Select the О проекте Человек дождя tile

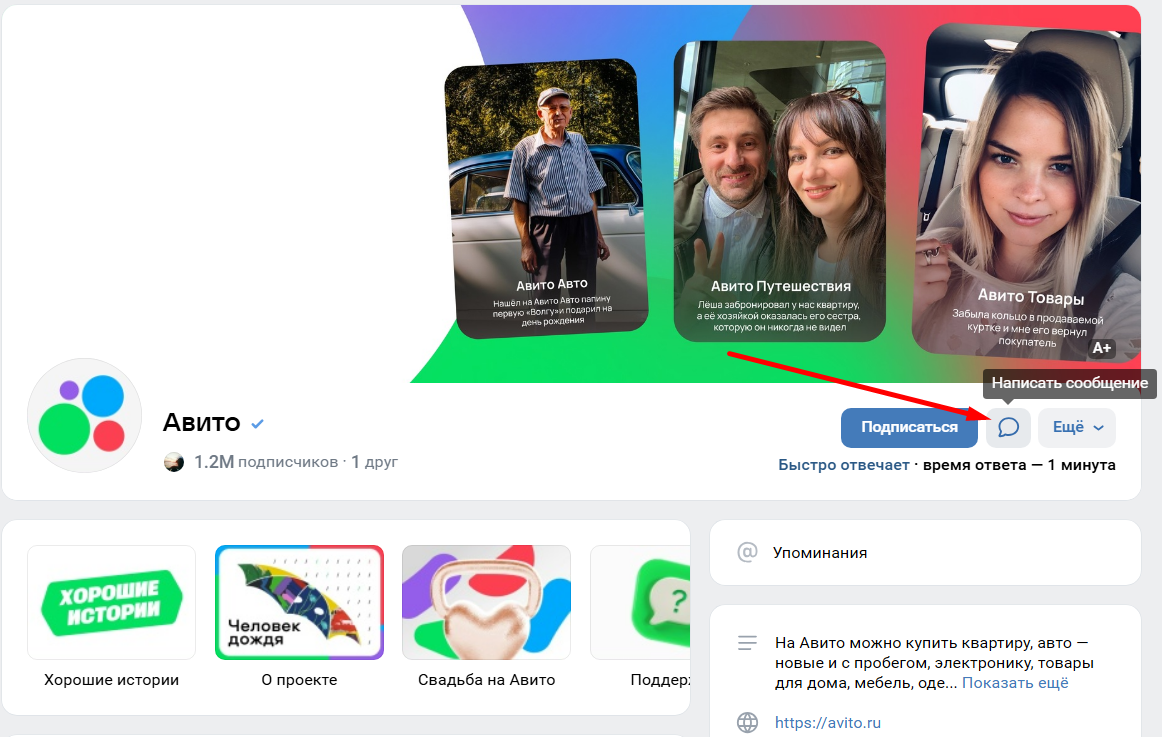pyautogui.click(x=299, y=602)
